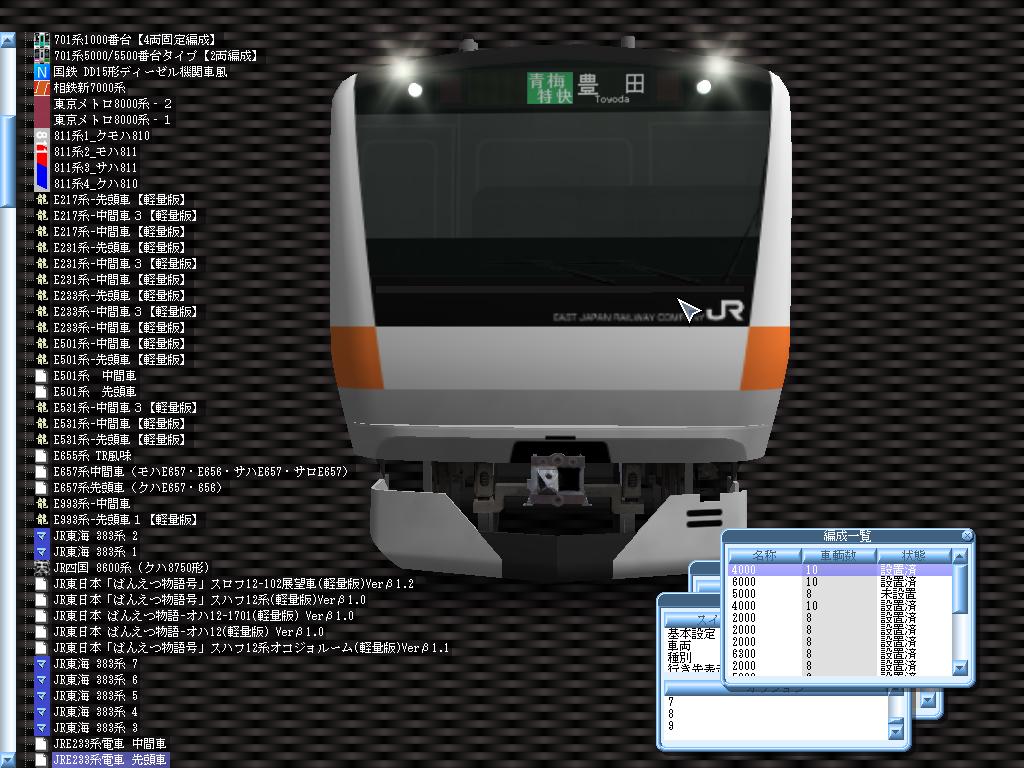Image resolution: width=1024 pixels, height=768 pixels.
Task: Click the 編成一覧 list scroll-down arrow
Action: (959, 668)
